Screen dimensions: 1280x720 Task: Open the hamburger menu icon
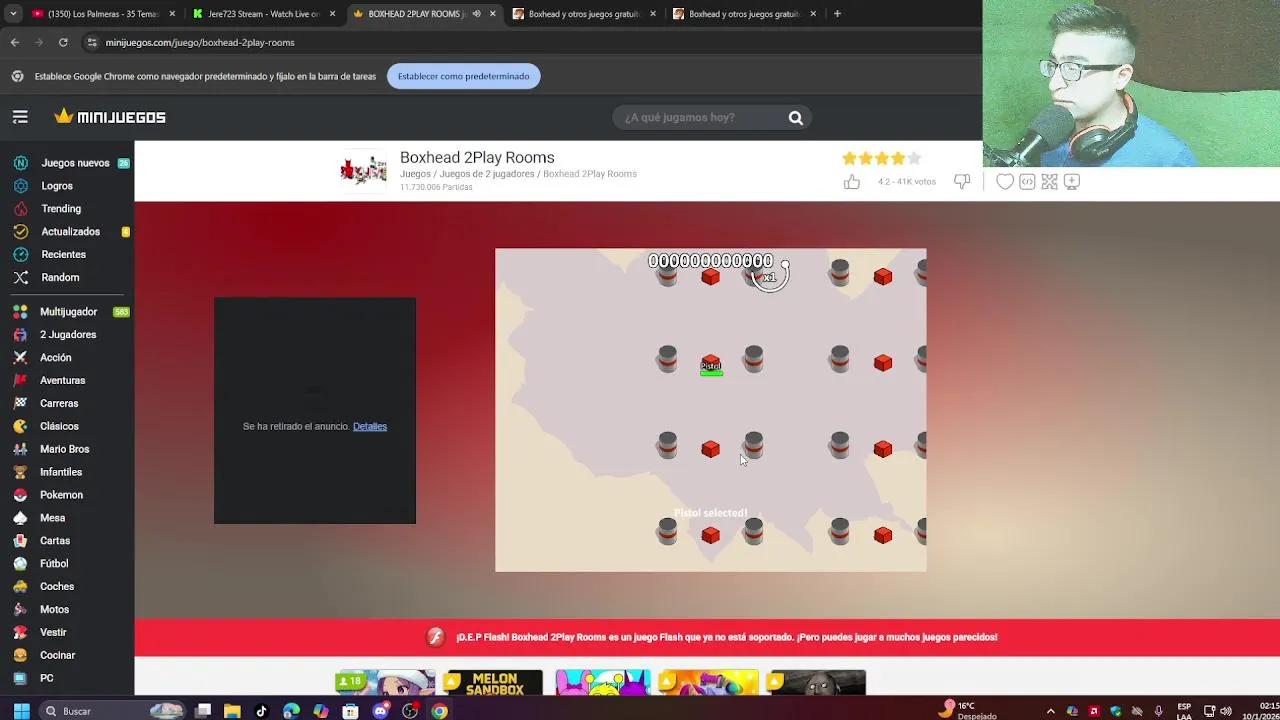[20, 117]
